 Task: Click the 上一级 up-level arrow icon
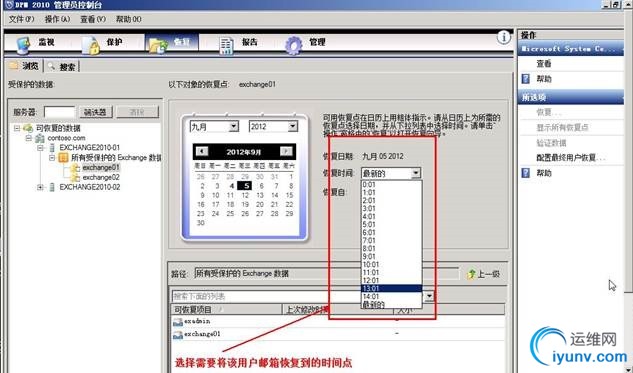point(471,275)
